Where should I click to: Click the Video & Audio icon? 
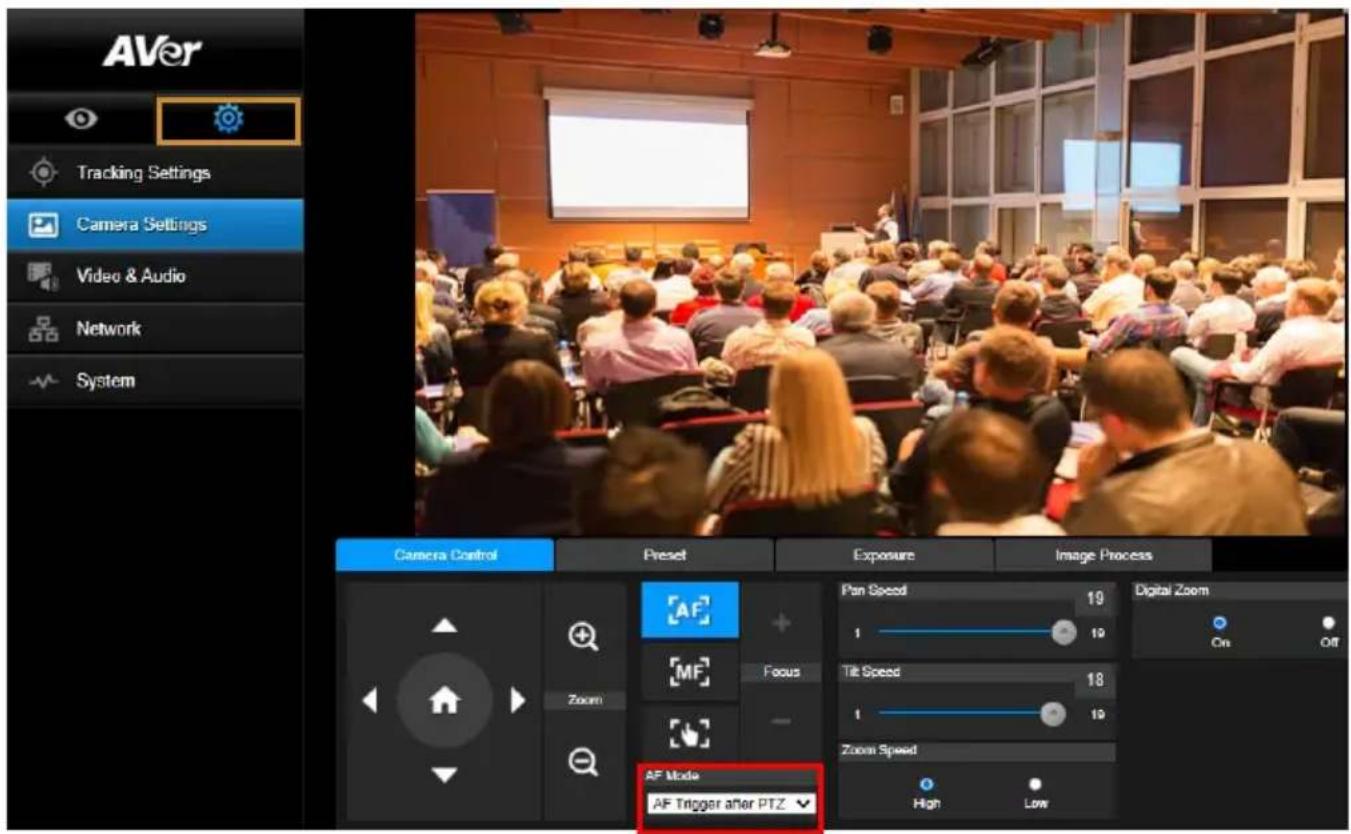(44, 277)
